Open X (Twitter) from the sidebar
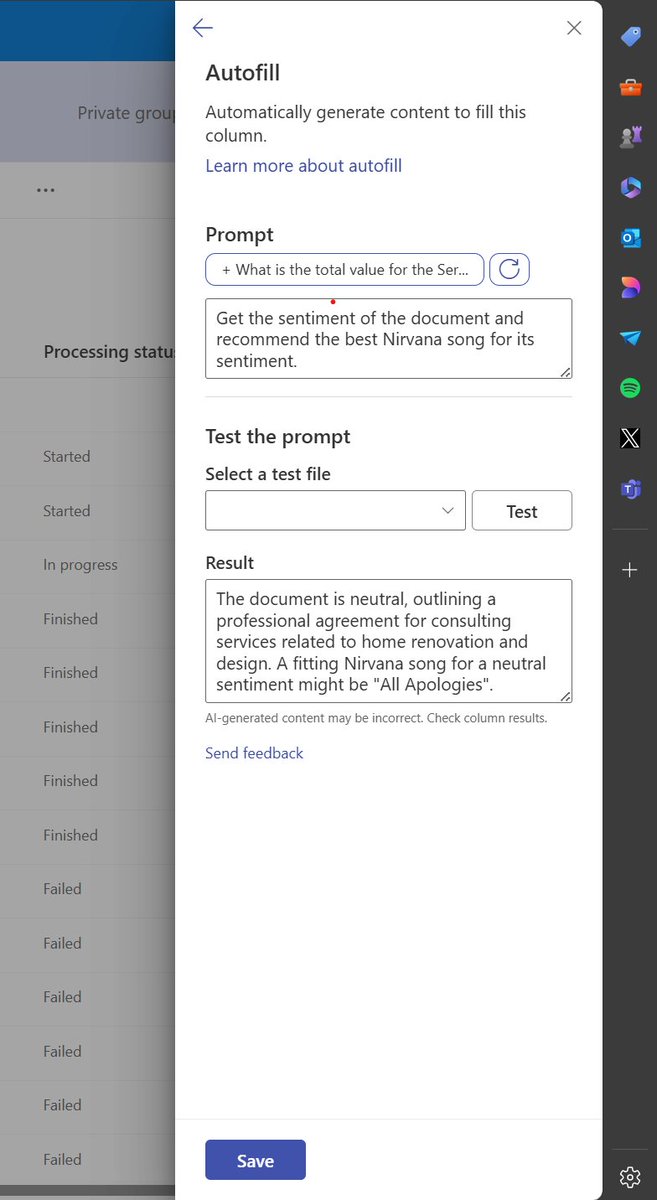 tap(630, 438)
